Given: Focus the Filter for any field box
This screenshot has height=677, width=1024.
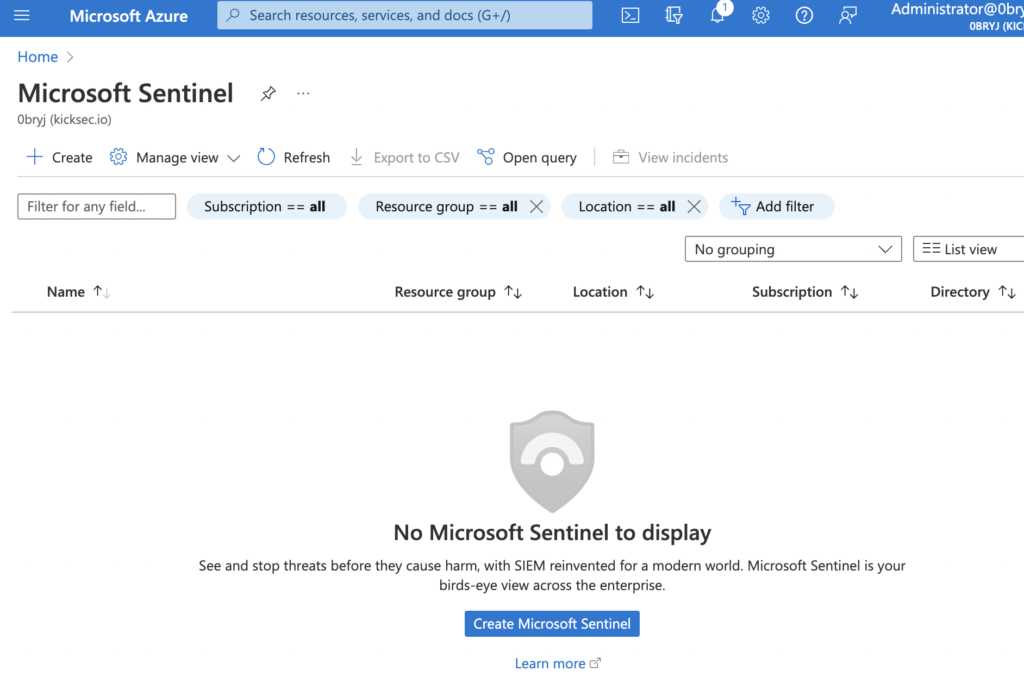Looking at the screenshot, I should point(97,206).
